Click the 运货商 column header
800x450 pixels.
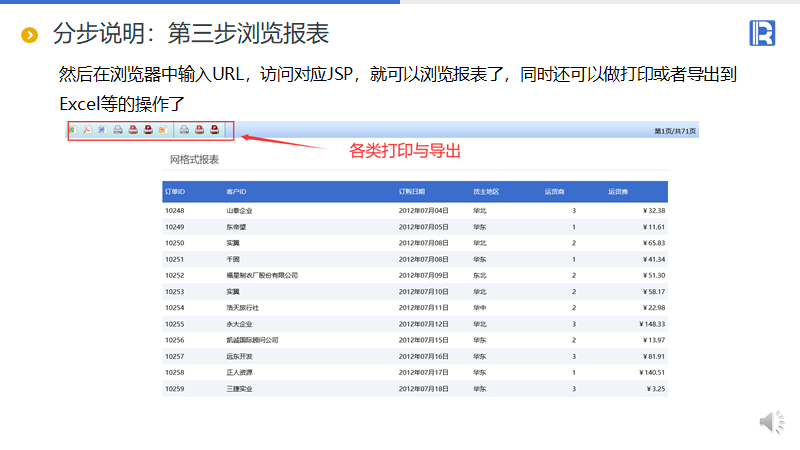[554, 192]
